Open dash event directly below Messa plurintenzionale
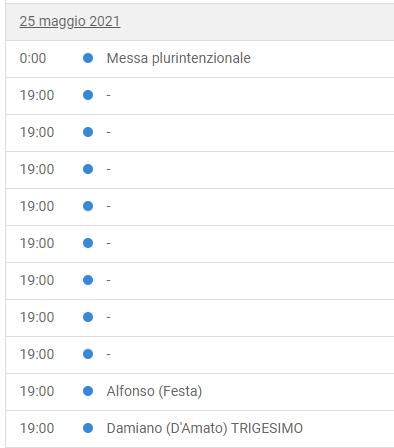The width and height of the screenshot is (394, 448). 108,96
